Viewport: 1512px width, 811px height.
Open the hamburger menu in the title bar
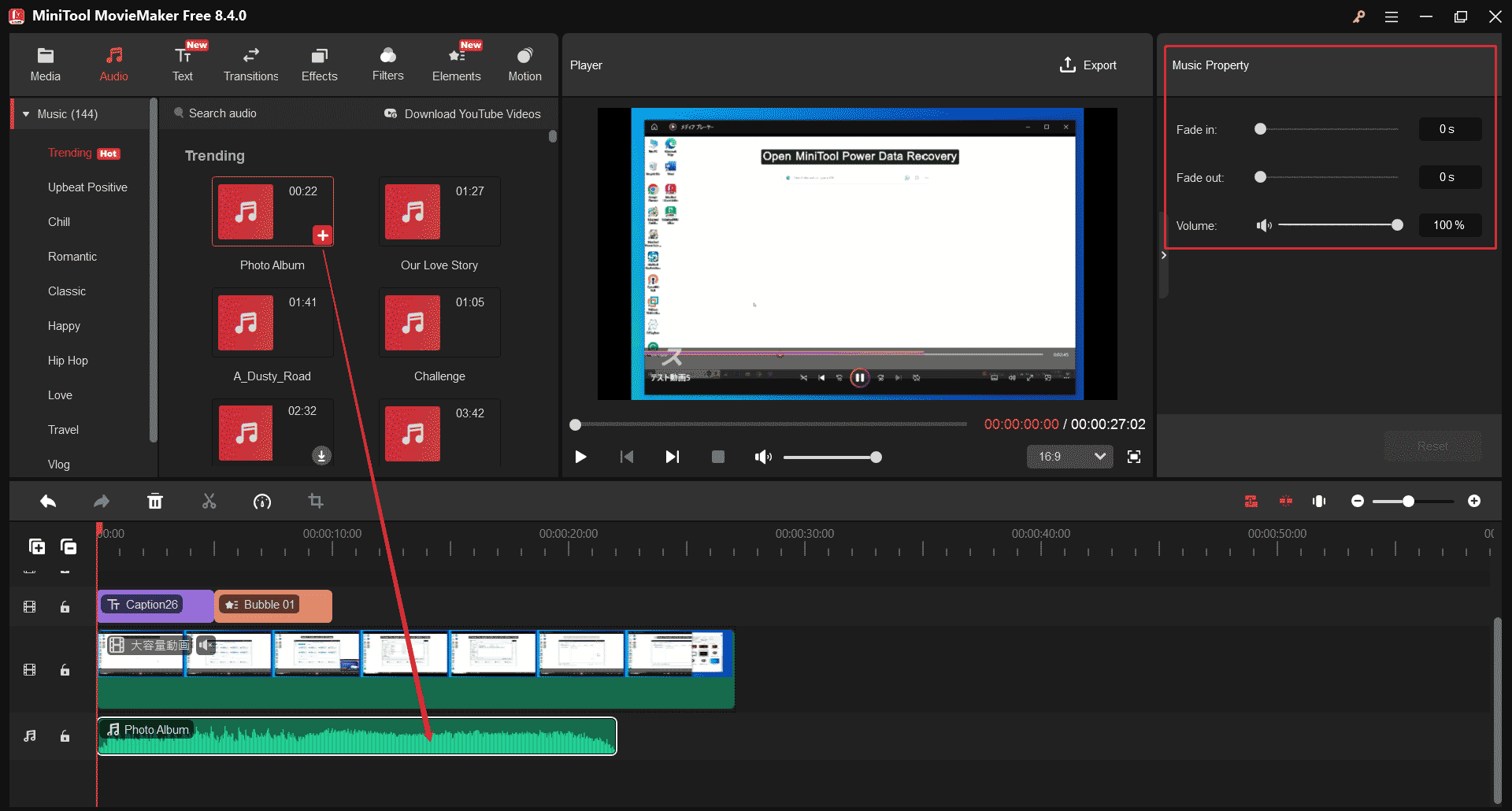click(x=1391, y=16)
